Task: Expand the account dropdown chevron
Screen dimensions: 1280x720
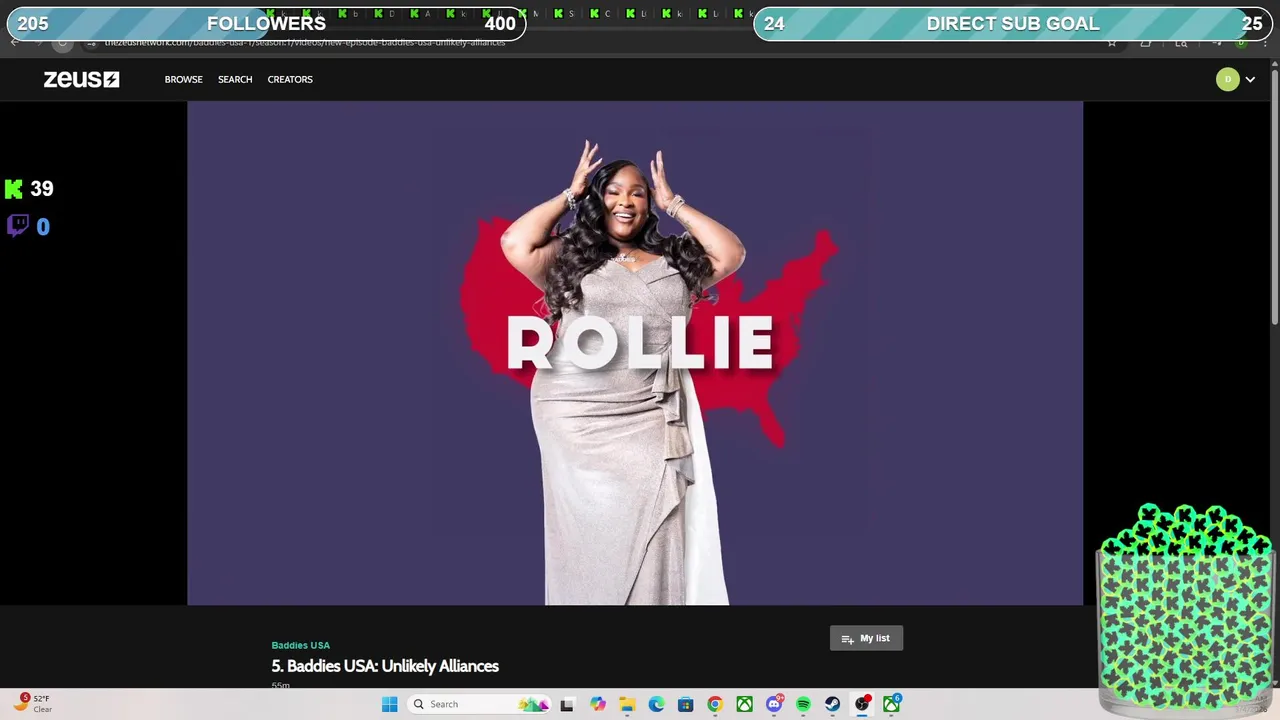Action: tap(1250, 80)
